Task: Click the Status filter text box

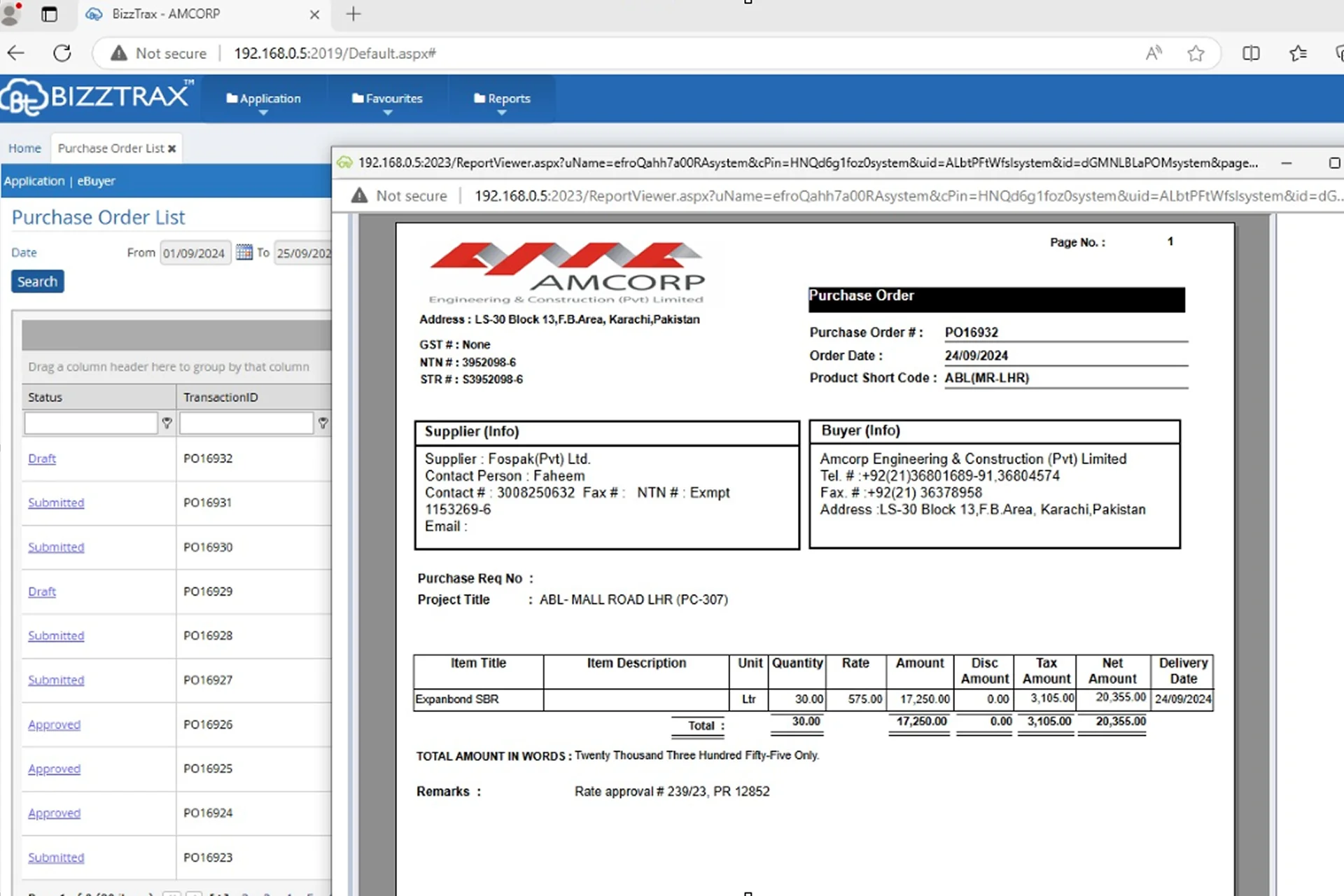Action: pyautogui.click(x=90, y=423)
